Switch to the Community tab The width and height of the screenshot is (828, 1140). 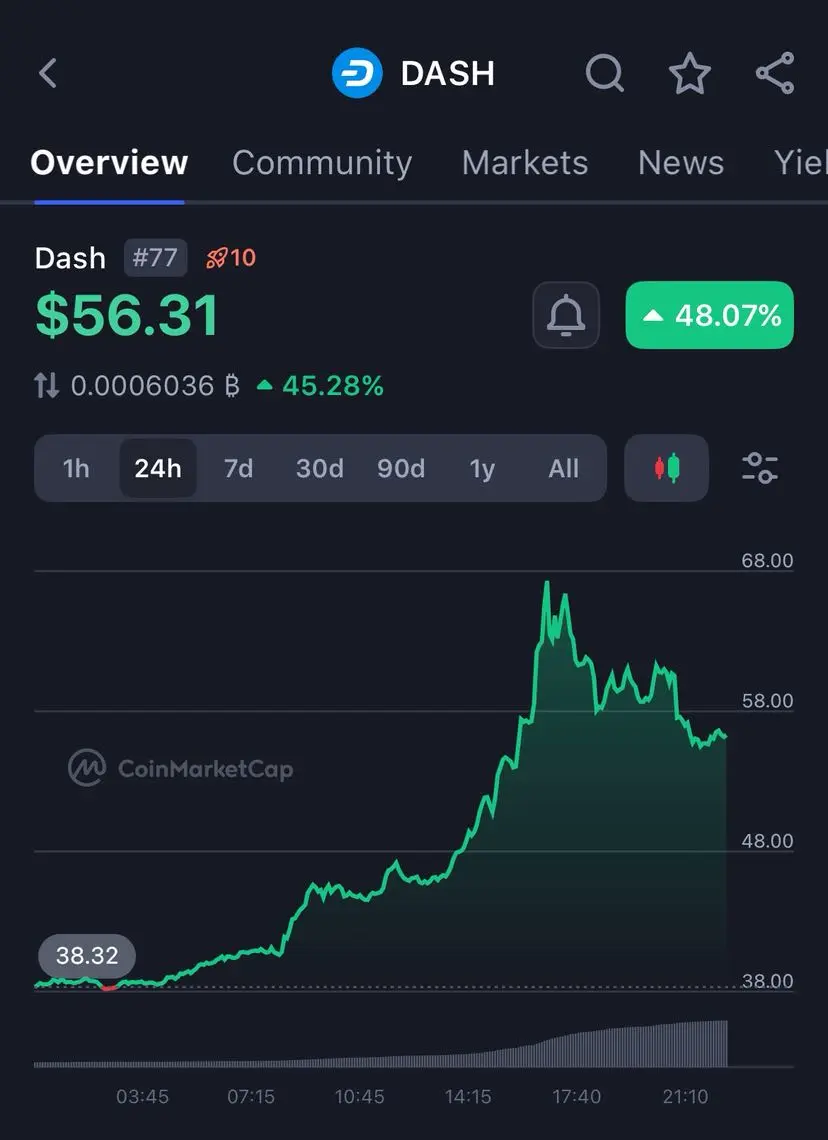tap(322, 163)
